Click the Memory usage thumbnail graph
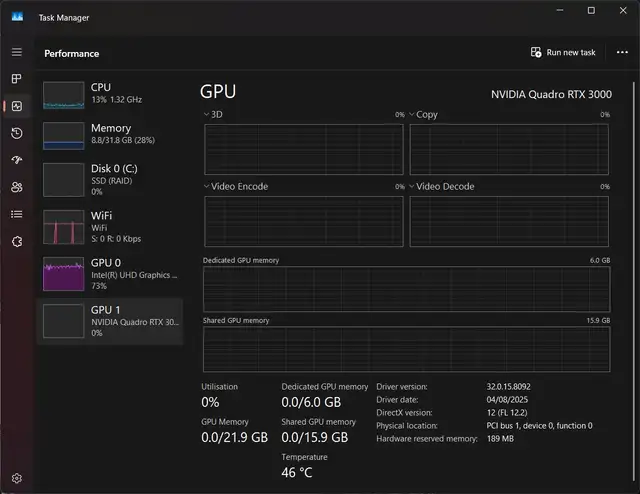Viewport: 640px width, 494px height. coord(64,136)
